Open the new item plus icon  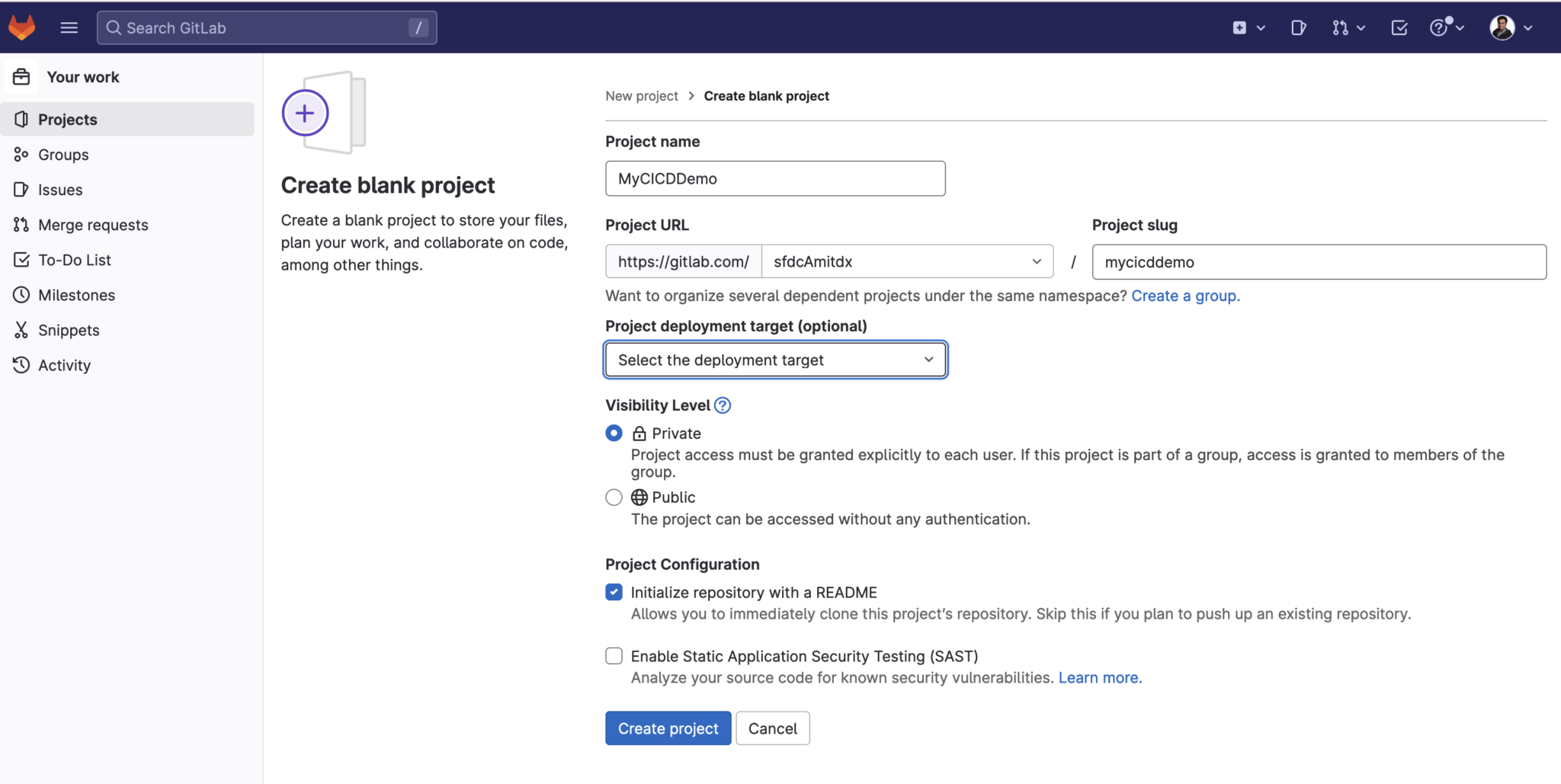tap(1240, 27)
